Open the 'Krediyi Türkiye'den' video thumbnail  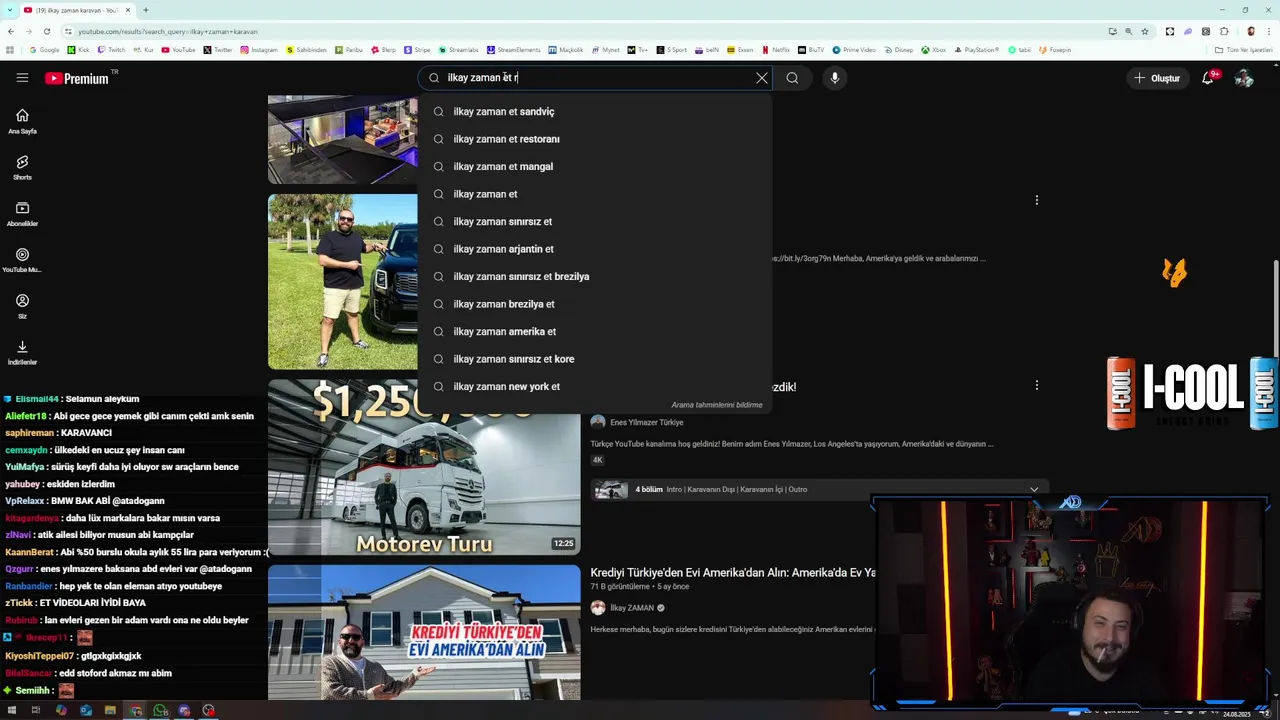[x=424, y=632]
